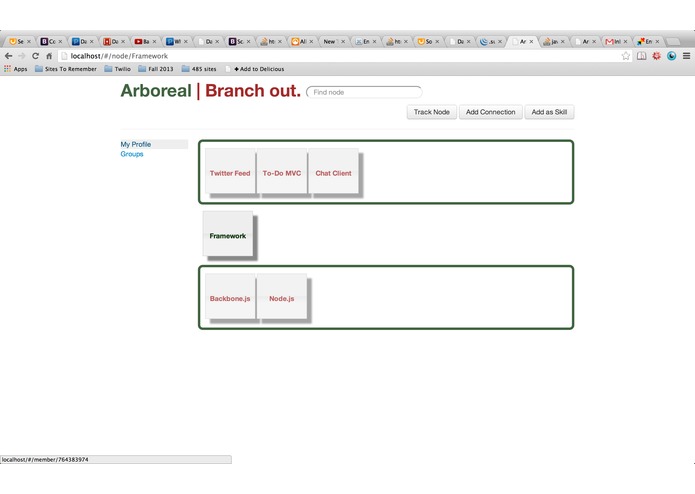Open the Chat Client node card
The width and height of the screenshot is (695, 494).
[333, 171]
